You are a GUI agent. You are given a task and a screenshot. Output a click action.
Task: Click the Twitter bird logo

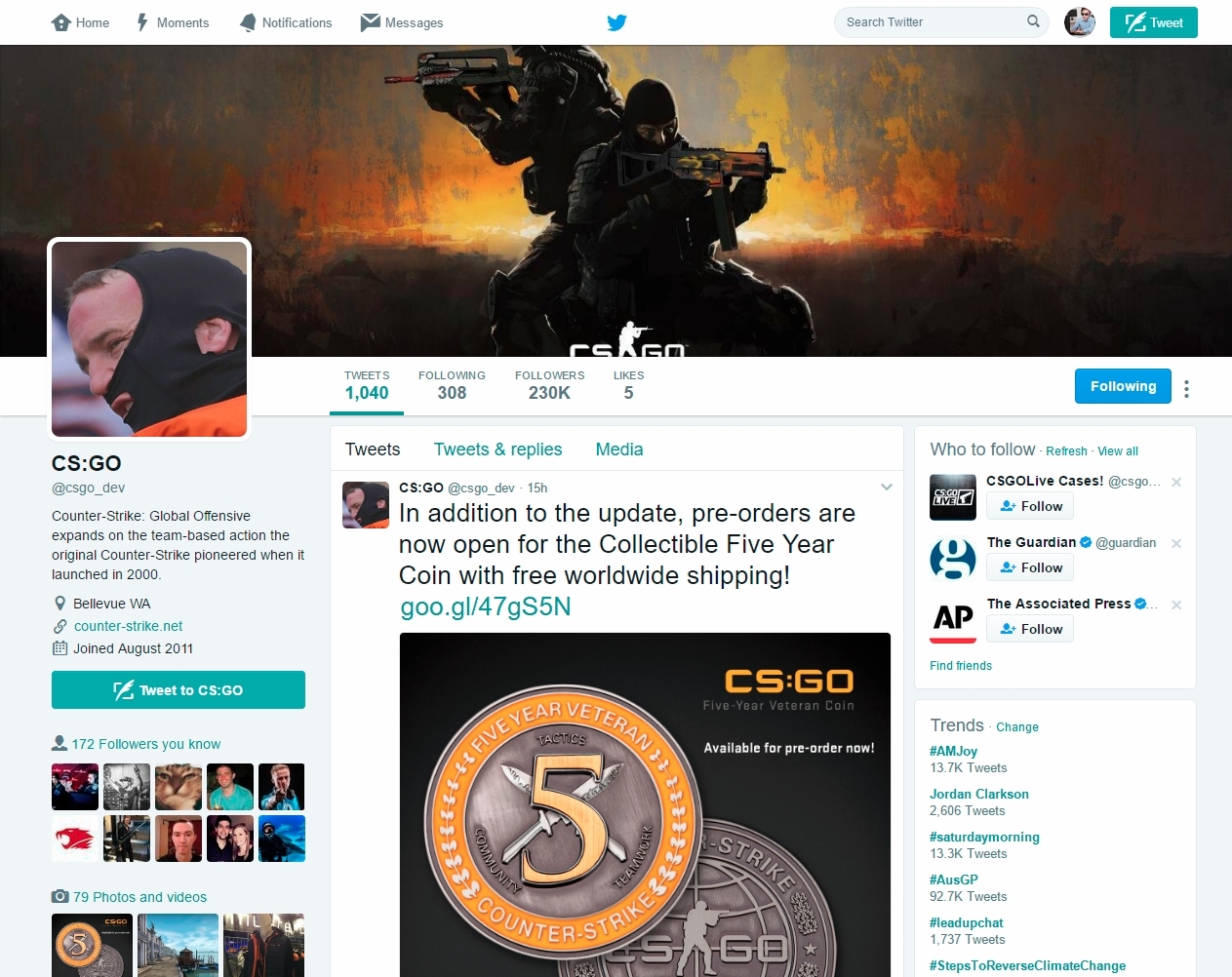616,22
